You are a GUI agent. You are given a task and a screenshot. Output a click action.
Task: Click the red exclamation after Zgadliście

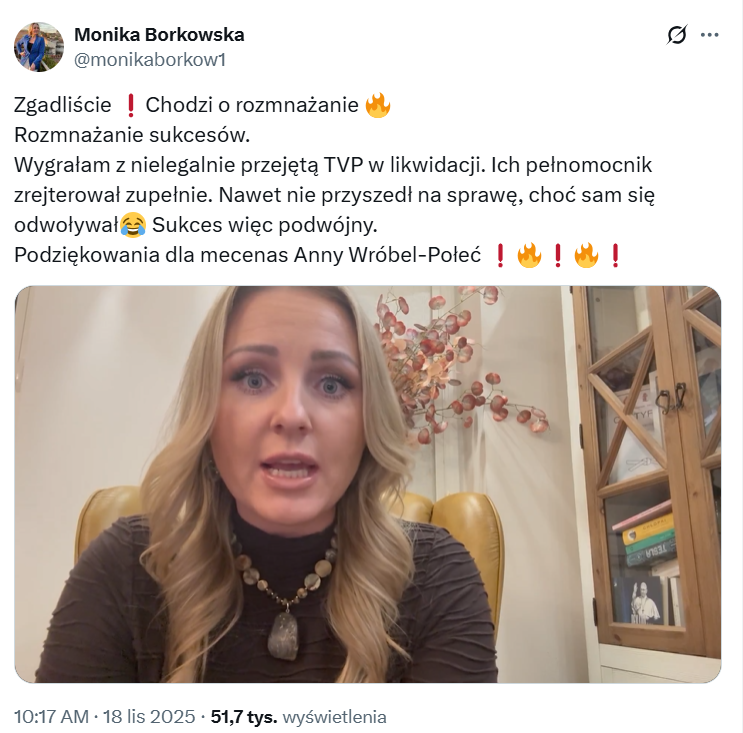[x=130, y=105]
